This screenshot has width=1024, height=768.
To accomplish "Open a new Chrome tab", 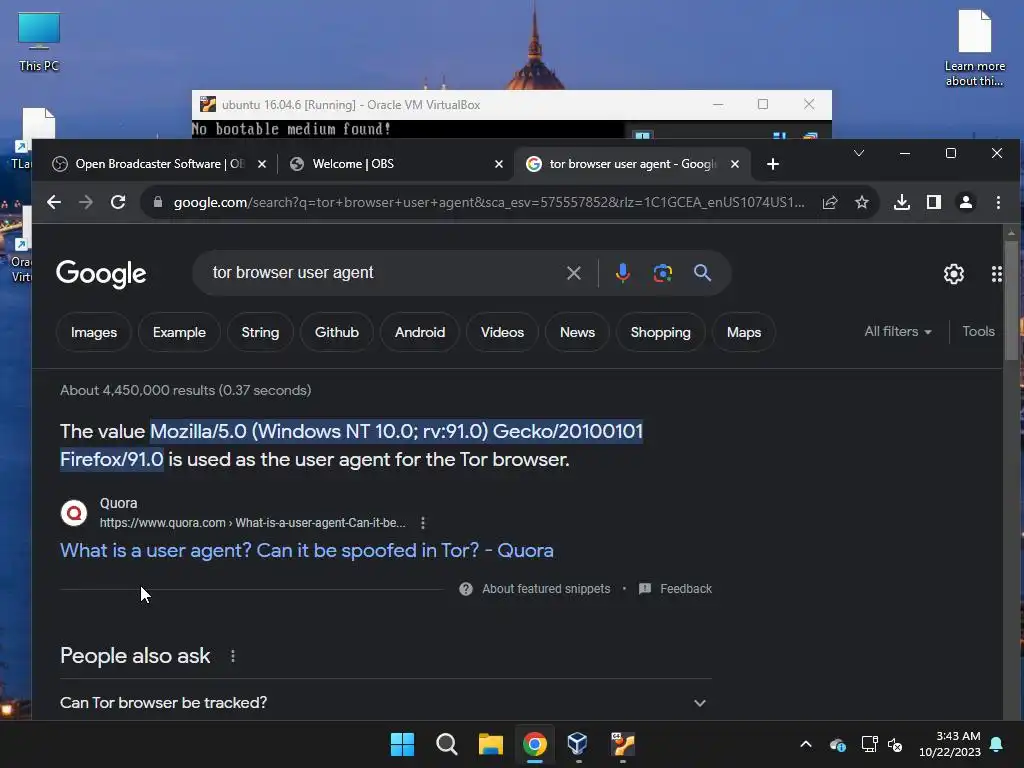I will 773,164.
